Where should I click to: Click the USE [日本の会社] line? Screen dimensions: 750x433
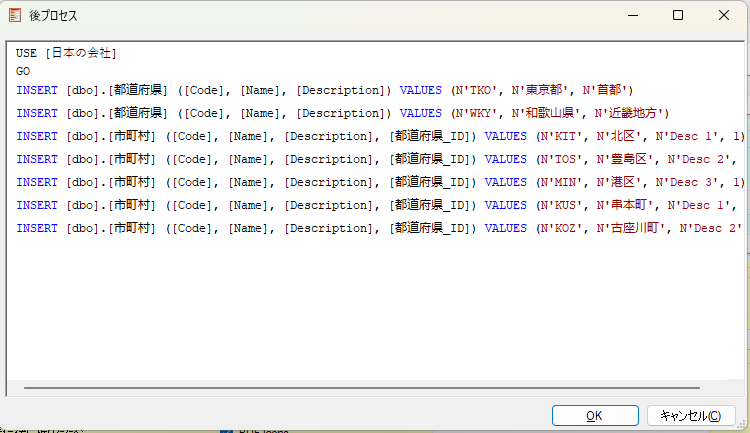(x=66, y=53)
